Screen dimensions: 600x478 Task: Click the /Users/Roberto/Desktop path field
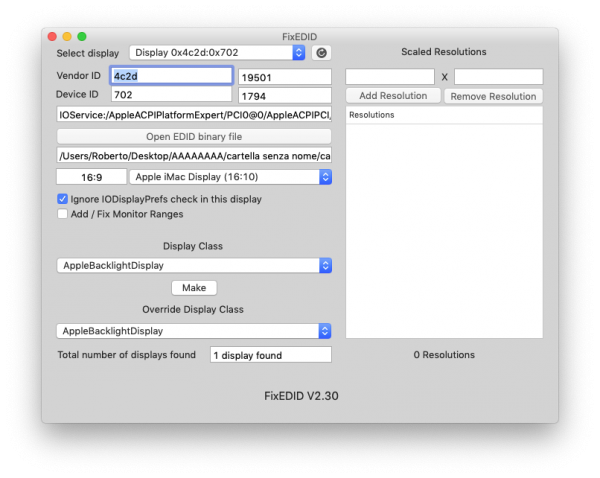coord(194,156)
